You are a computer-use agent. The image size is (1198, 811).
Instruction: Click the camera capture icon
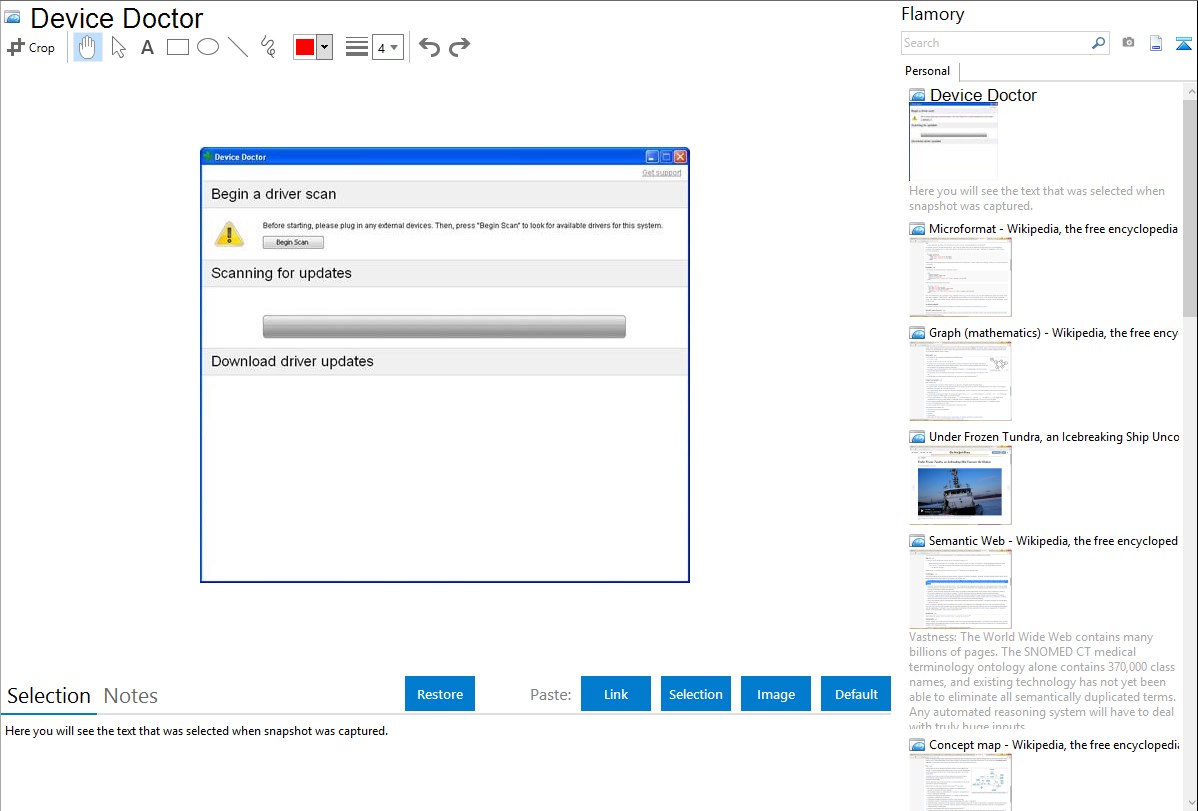1128,43
